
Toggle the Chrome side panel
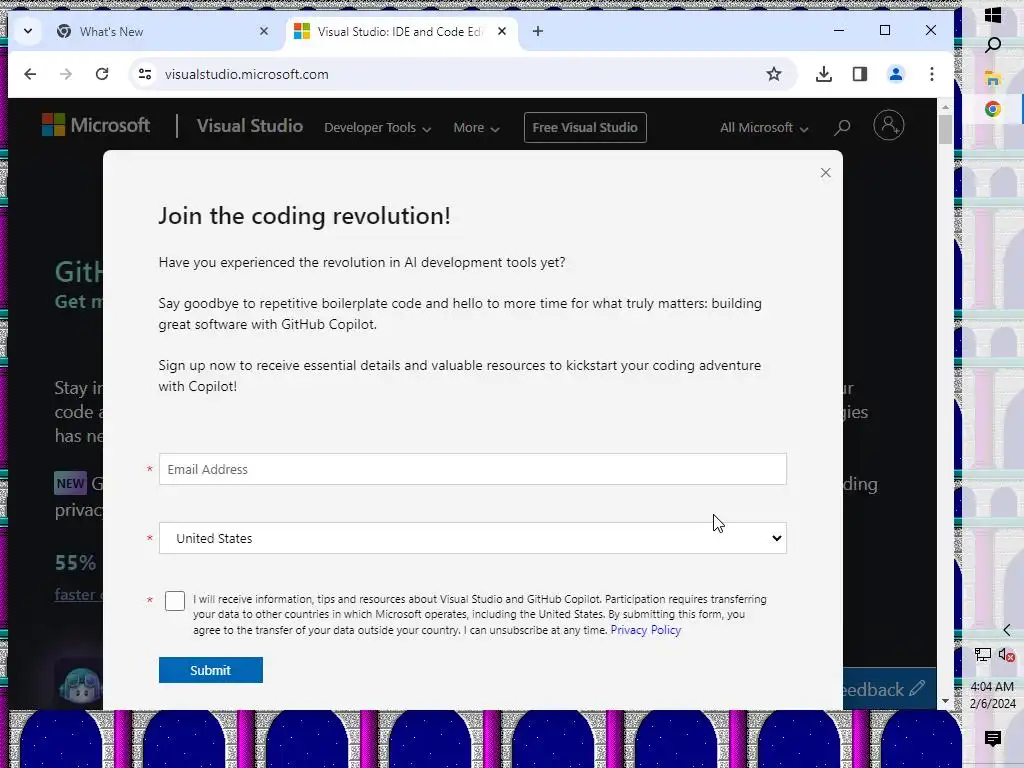tap(859, 74)
